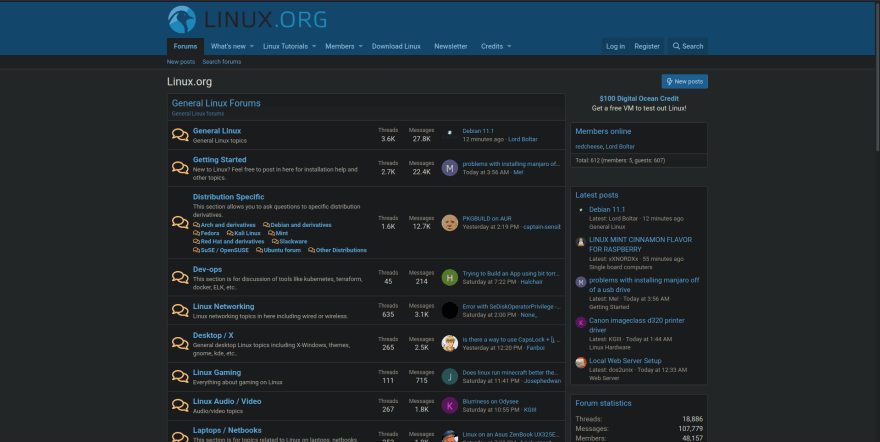Click the Search forums sub-navigation link
880x442 pixels.
222,62
